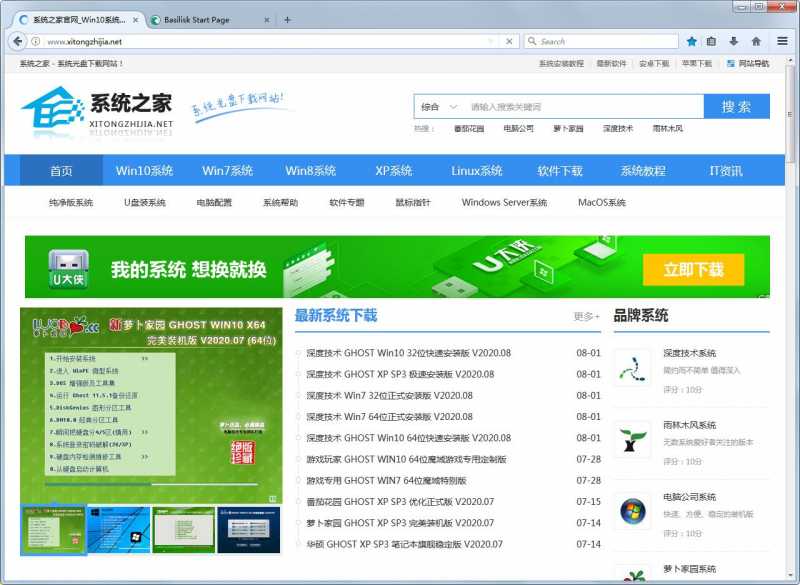The height and width of the screenshot is (585, 800).
Task: Open the Firefox hamburger menu panel
Action: (x=782, y=41)
